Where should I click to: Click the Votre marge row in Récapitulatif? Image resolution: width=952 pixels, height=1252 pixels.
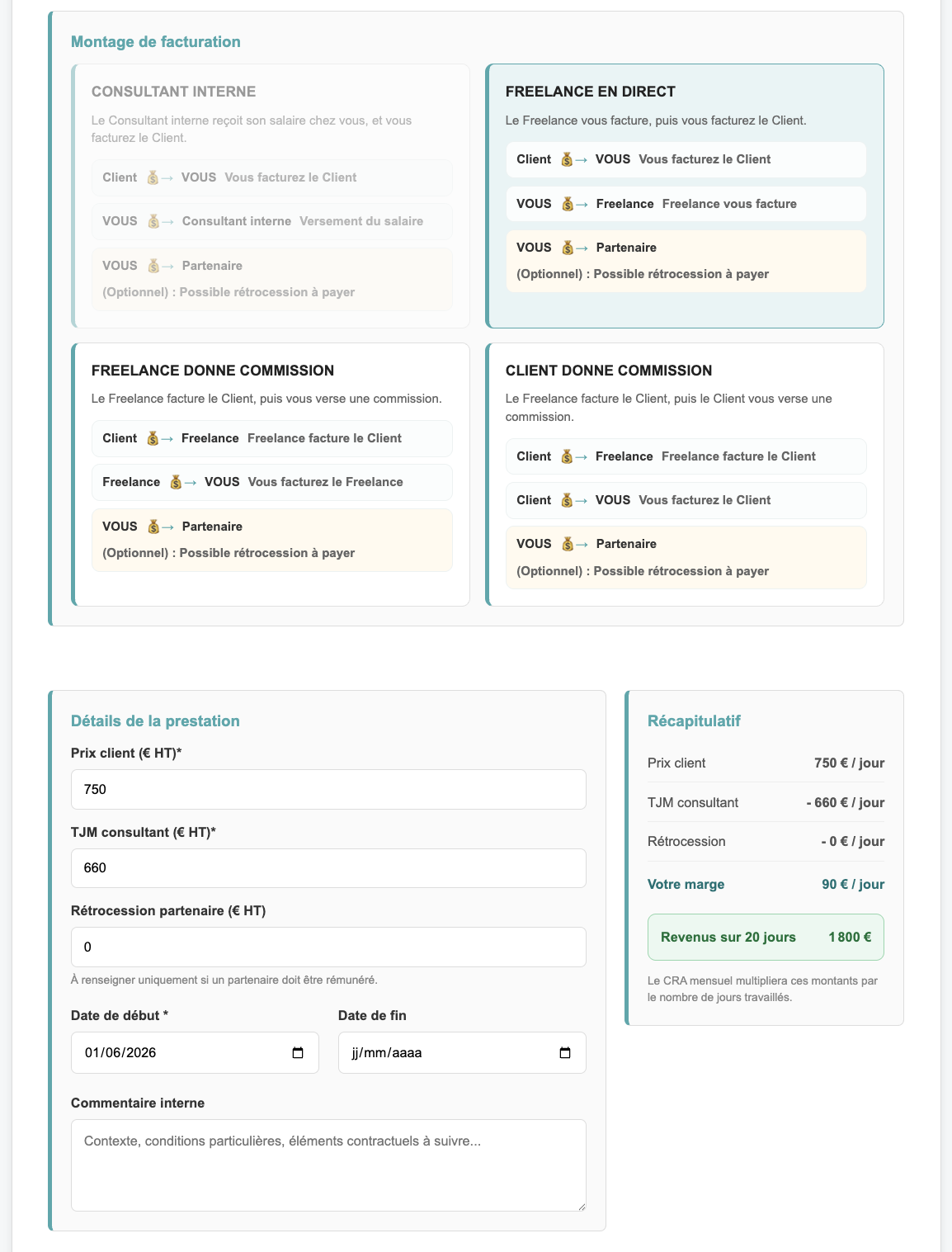point(766,884)
